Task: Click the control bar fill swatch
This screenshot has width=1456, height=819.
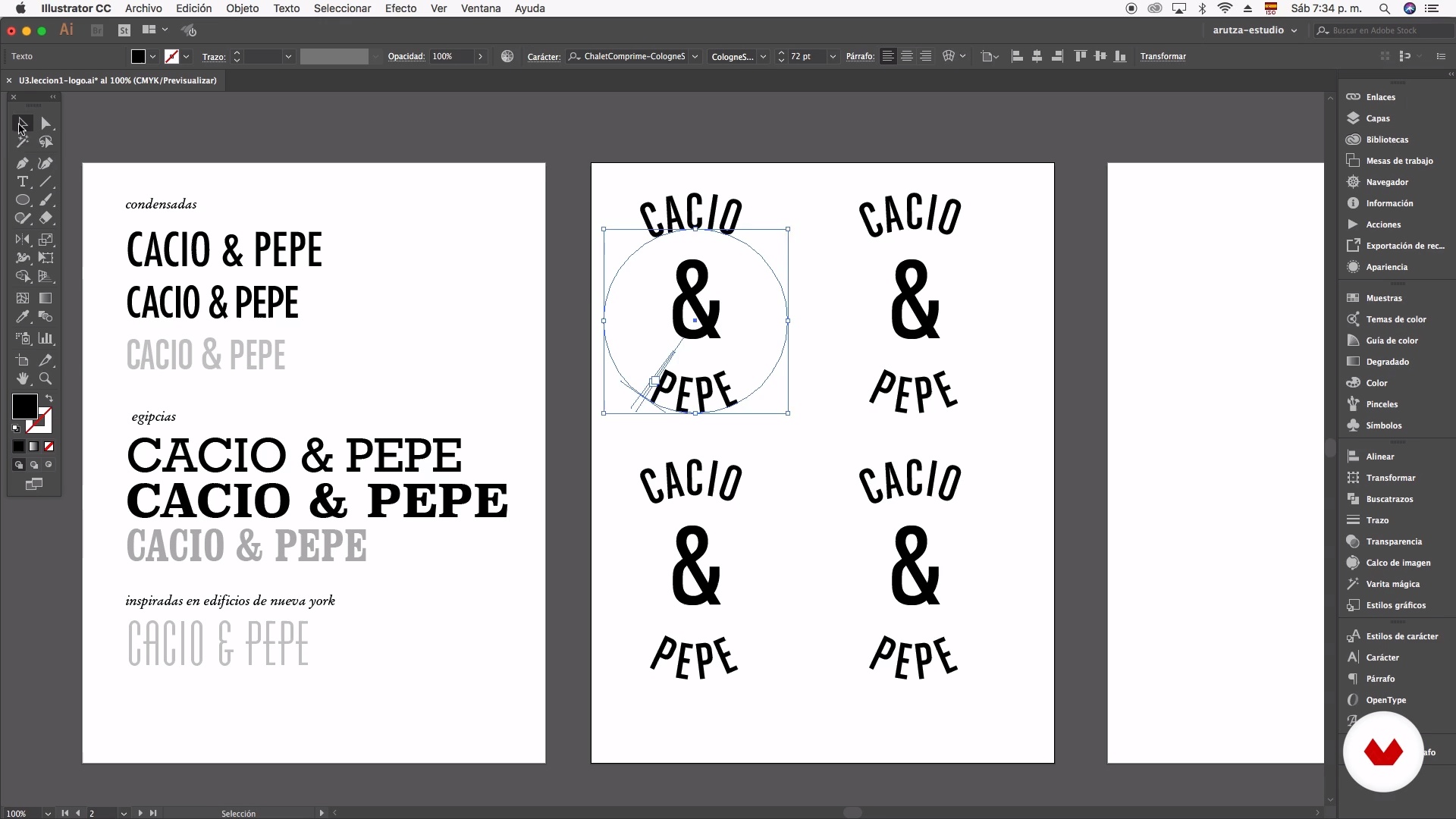Action: [138, 57]
